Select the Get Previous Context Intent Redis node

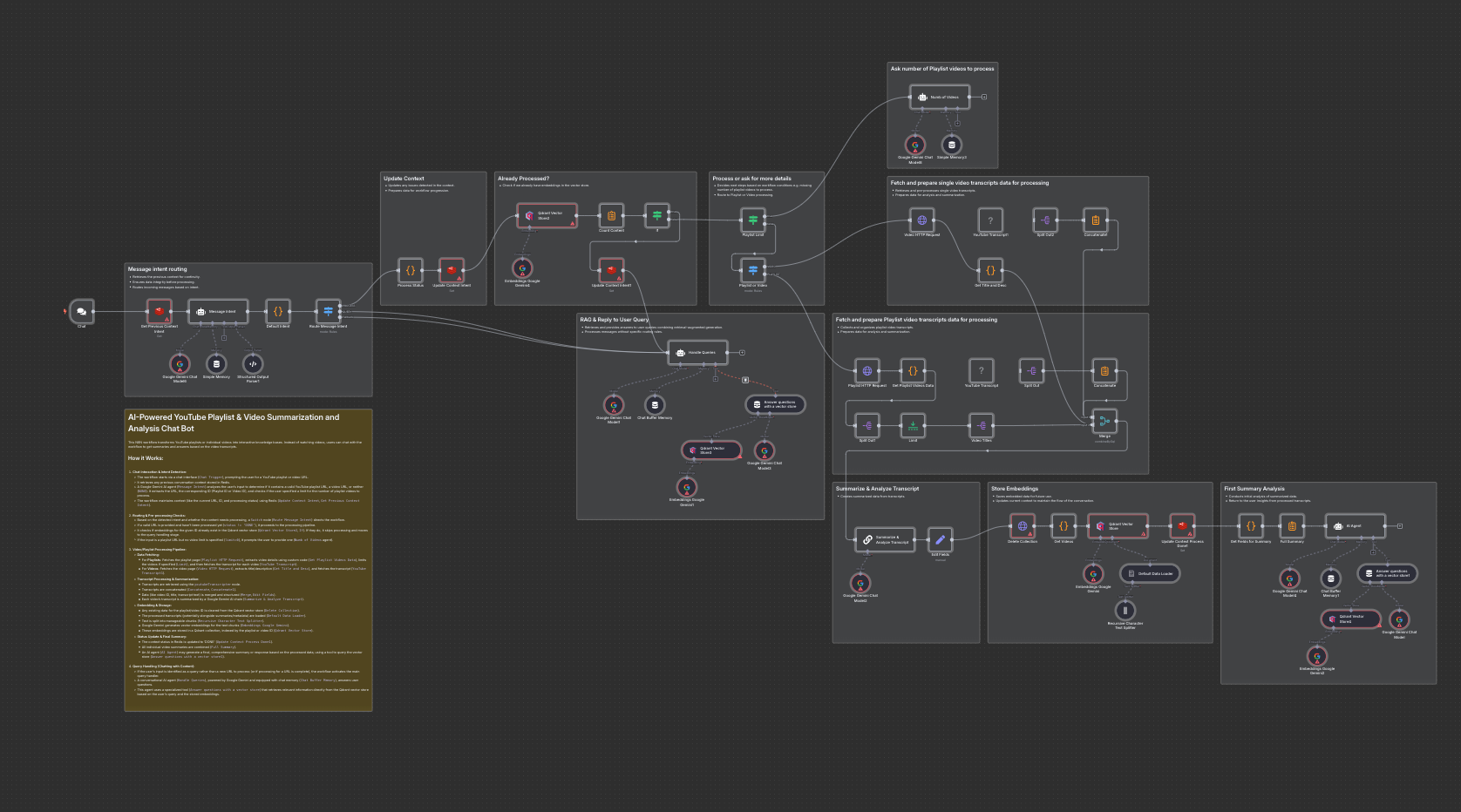[159, 311]
